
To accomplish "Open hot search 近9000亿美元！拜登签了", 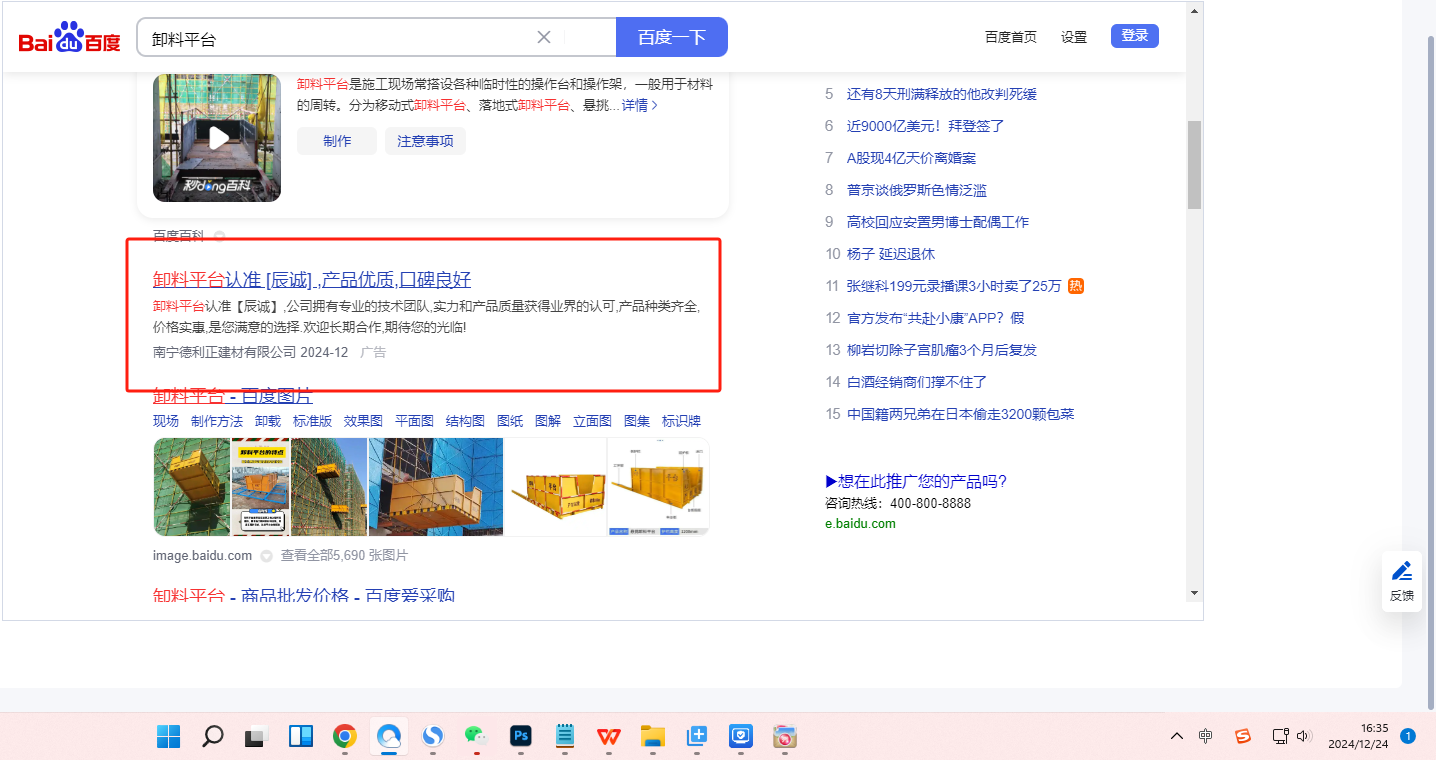I will click(926, 126).
